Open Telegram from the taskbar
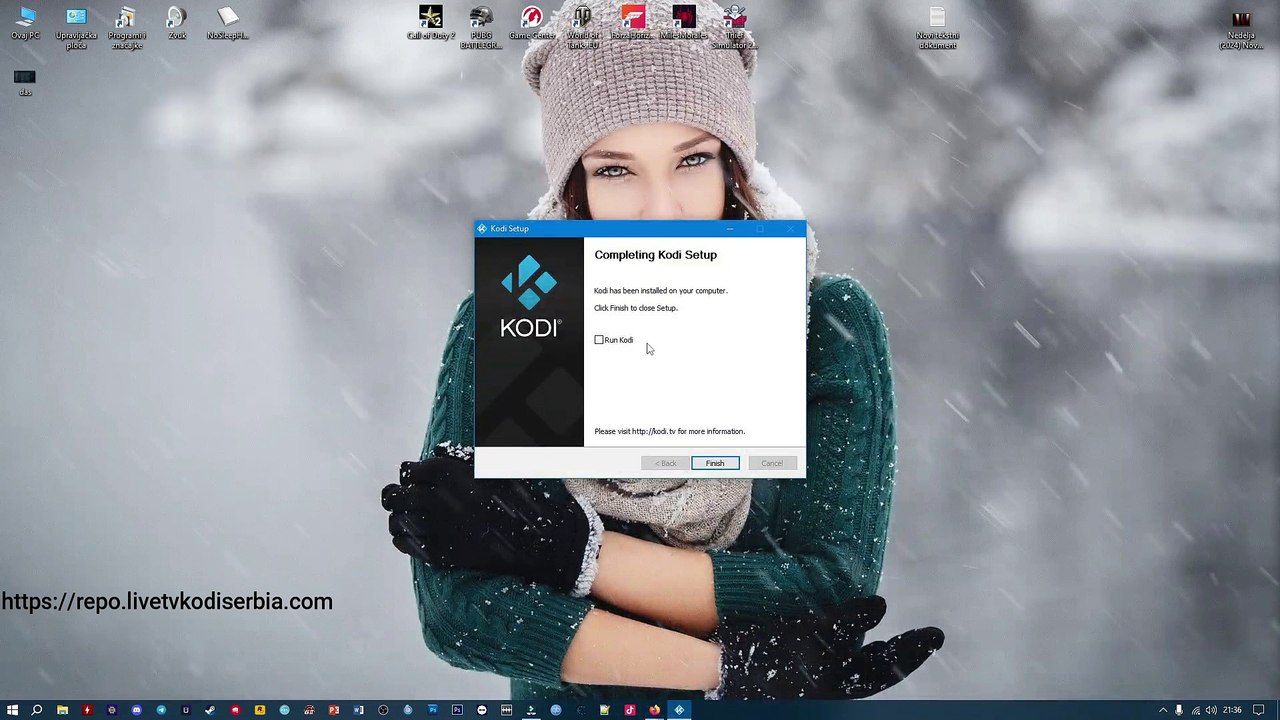 click(x=161, y=710)
